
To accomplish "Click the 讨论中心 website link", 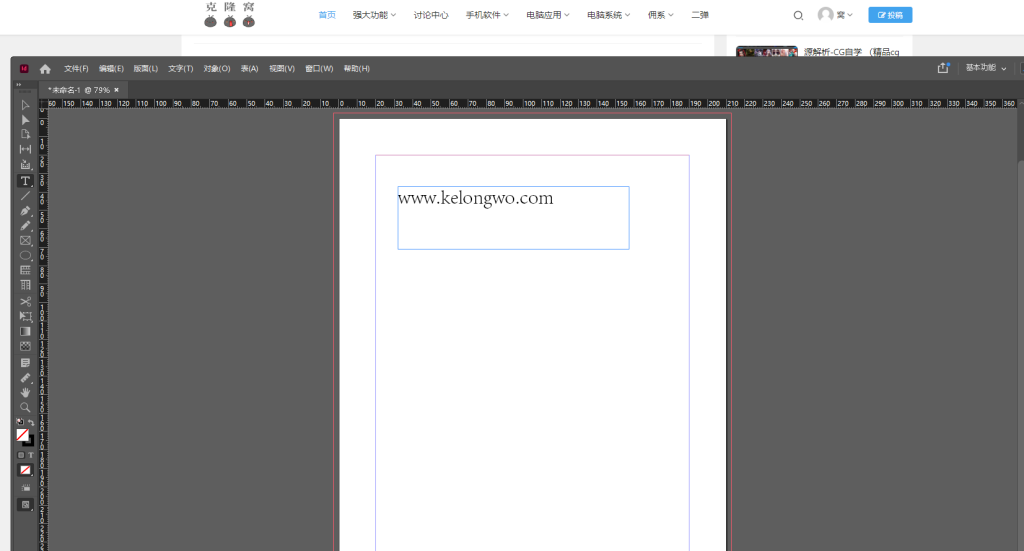I will coord(431,15).
